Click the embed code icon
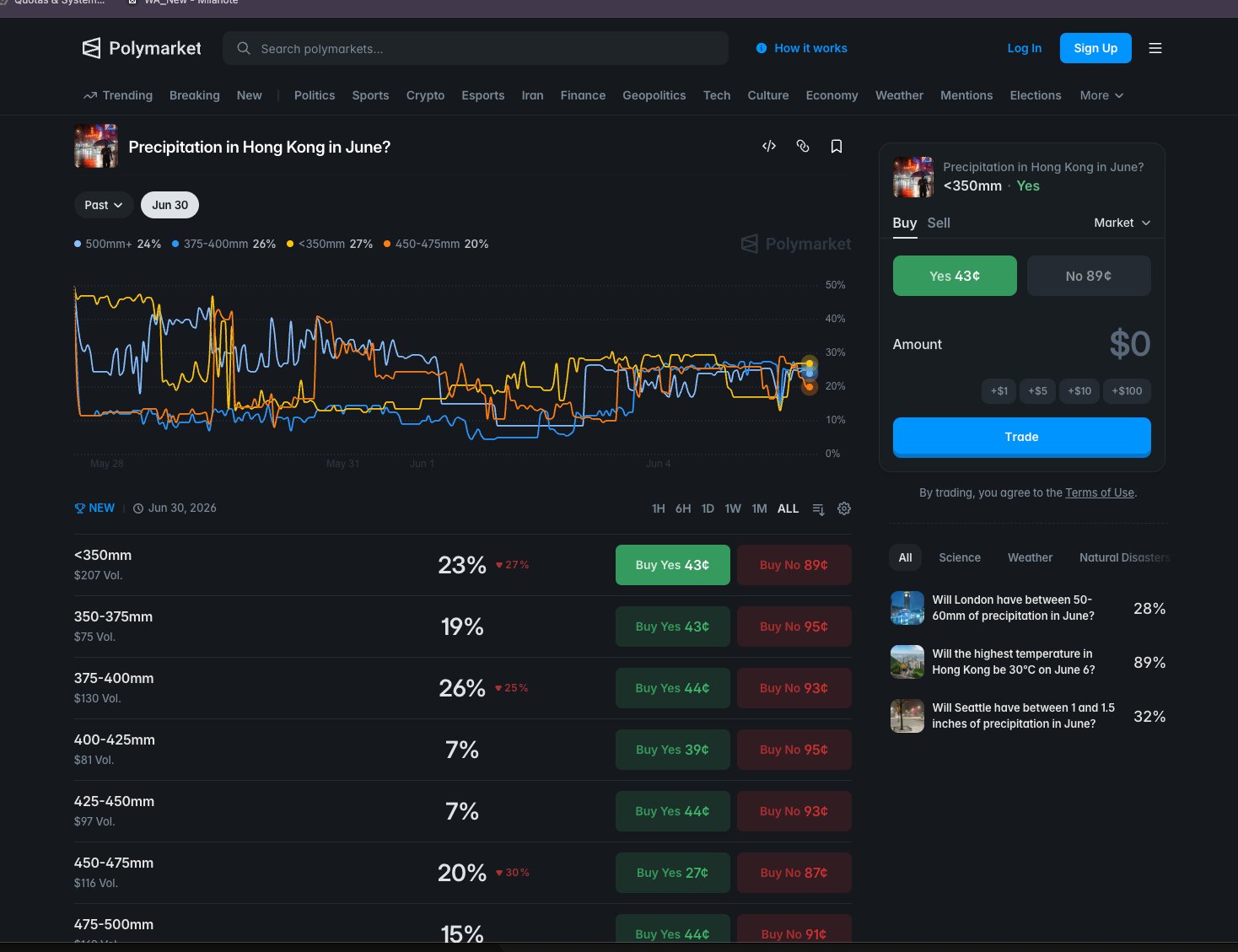 point(769,146)
